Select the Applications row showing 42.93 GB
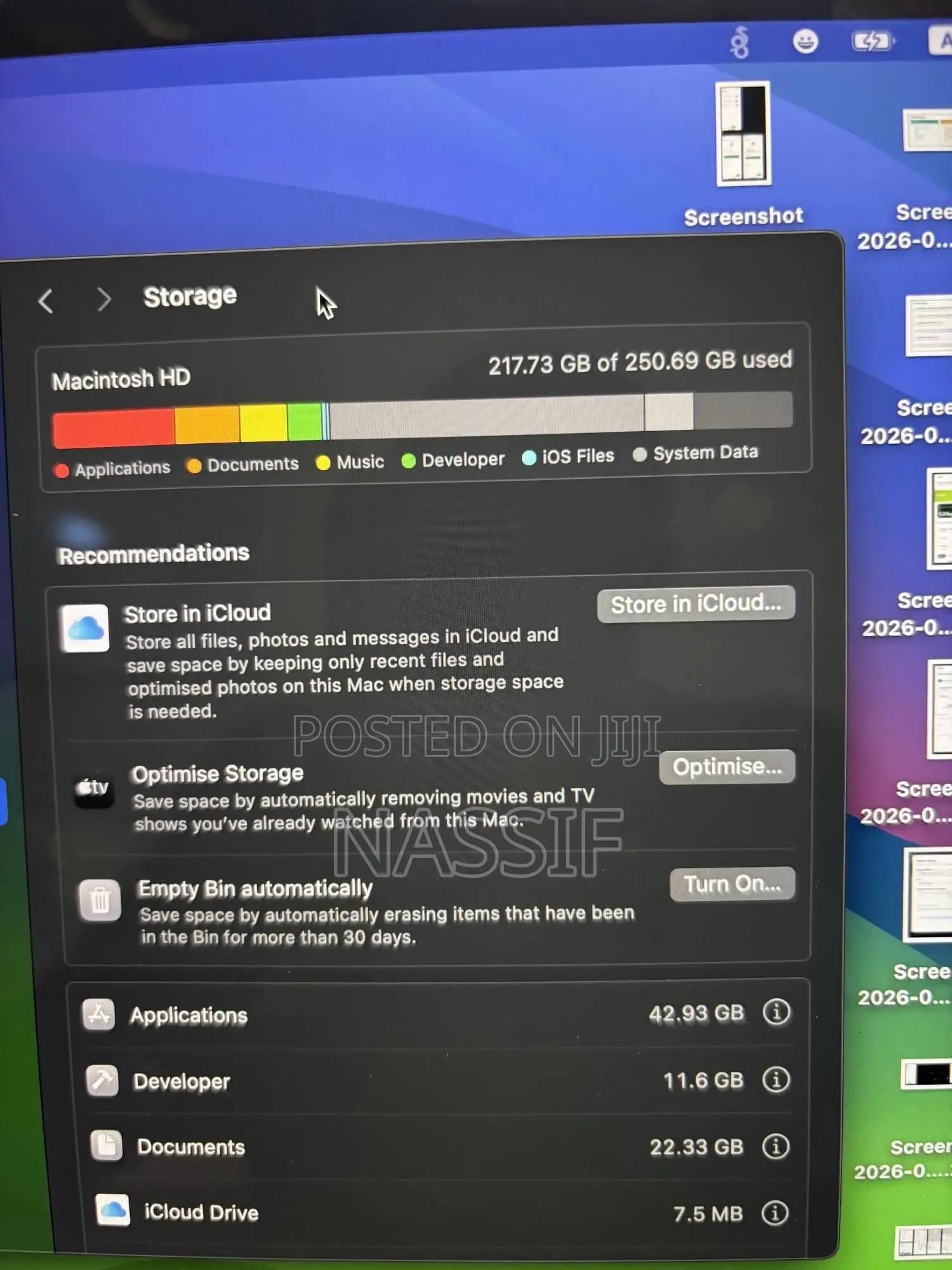Screen dimensions: 952x1270 (437, 1014)
